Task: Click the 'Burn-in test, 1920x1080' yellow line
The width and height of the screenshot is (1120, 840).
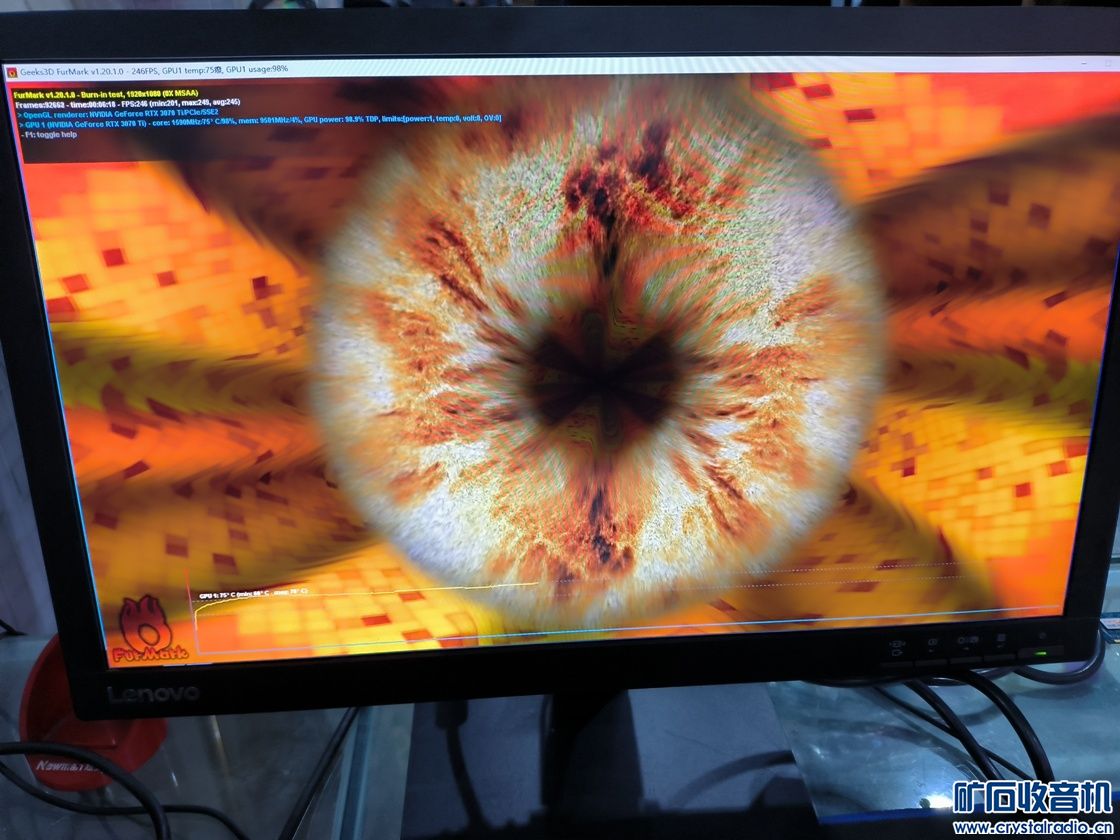Action: point(105,94)
